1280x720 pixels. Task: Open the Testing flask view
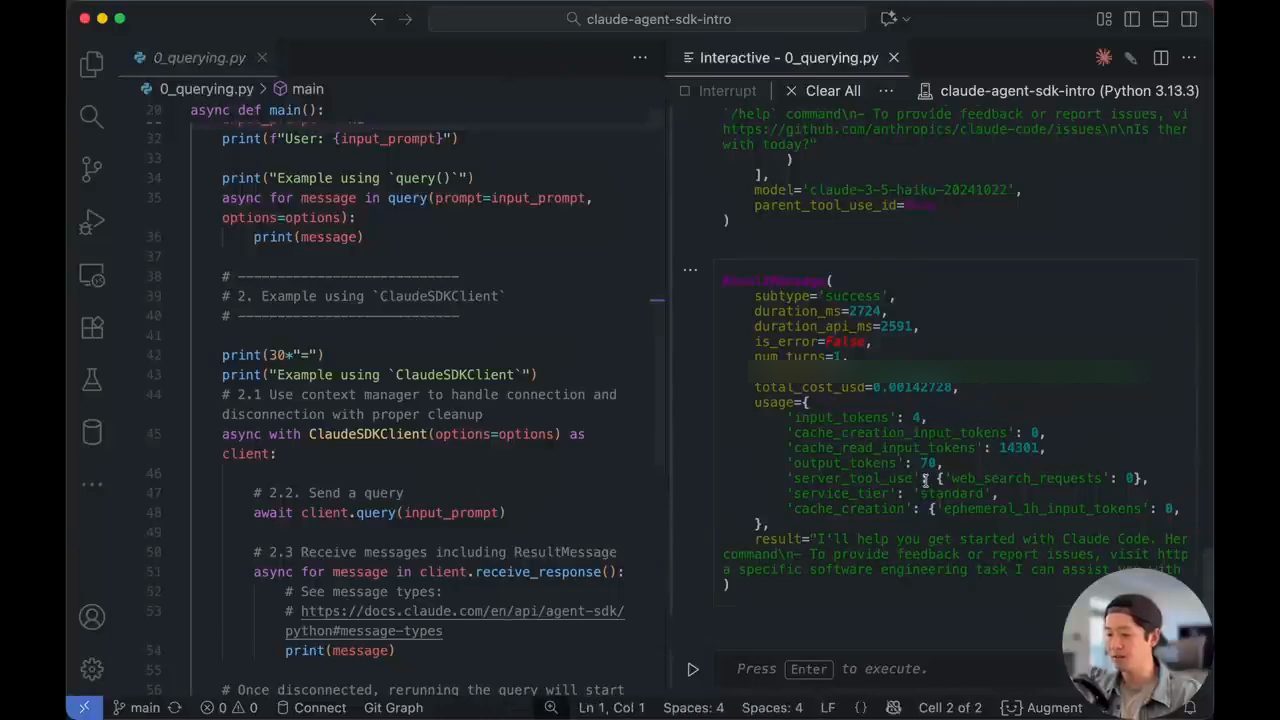coord(92,379)
